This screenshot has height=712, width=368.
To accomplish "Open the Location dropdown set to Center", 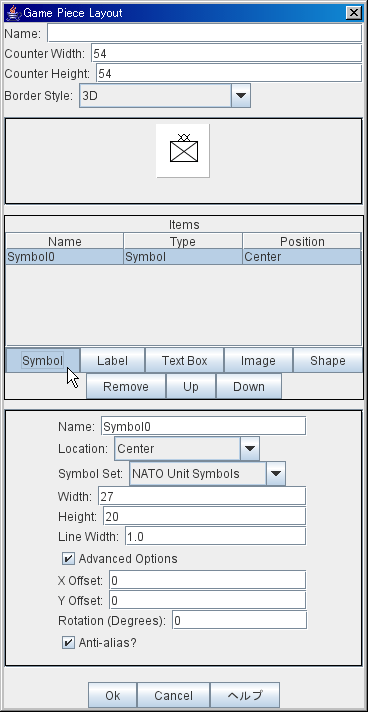I will pos(187,449).
